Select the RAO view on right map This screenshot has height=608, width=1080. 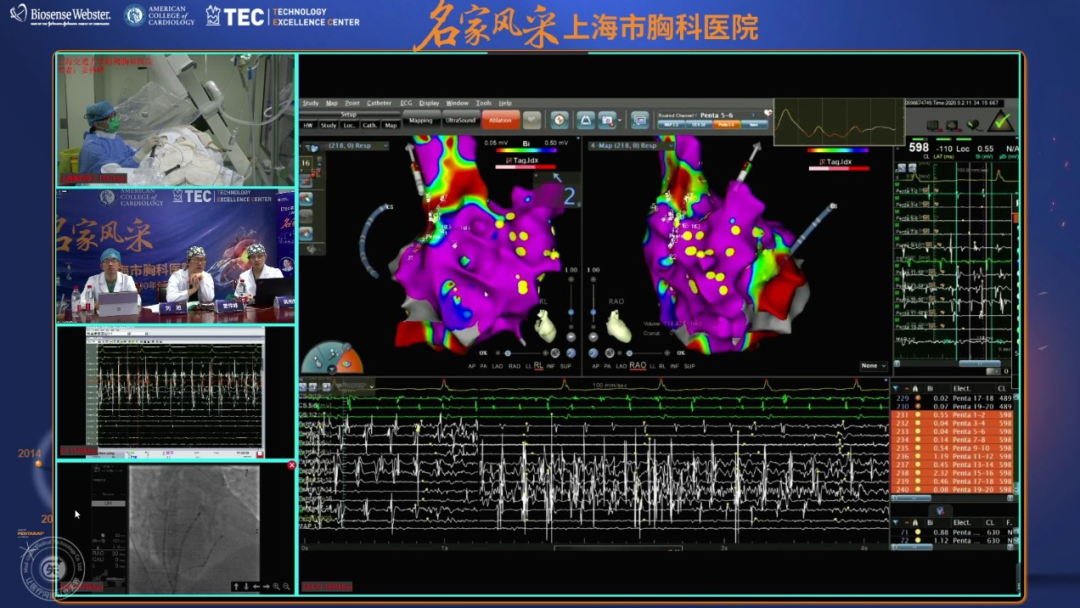click(x=637, y=366)
